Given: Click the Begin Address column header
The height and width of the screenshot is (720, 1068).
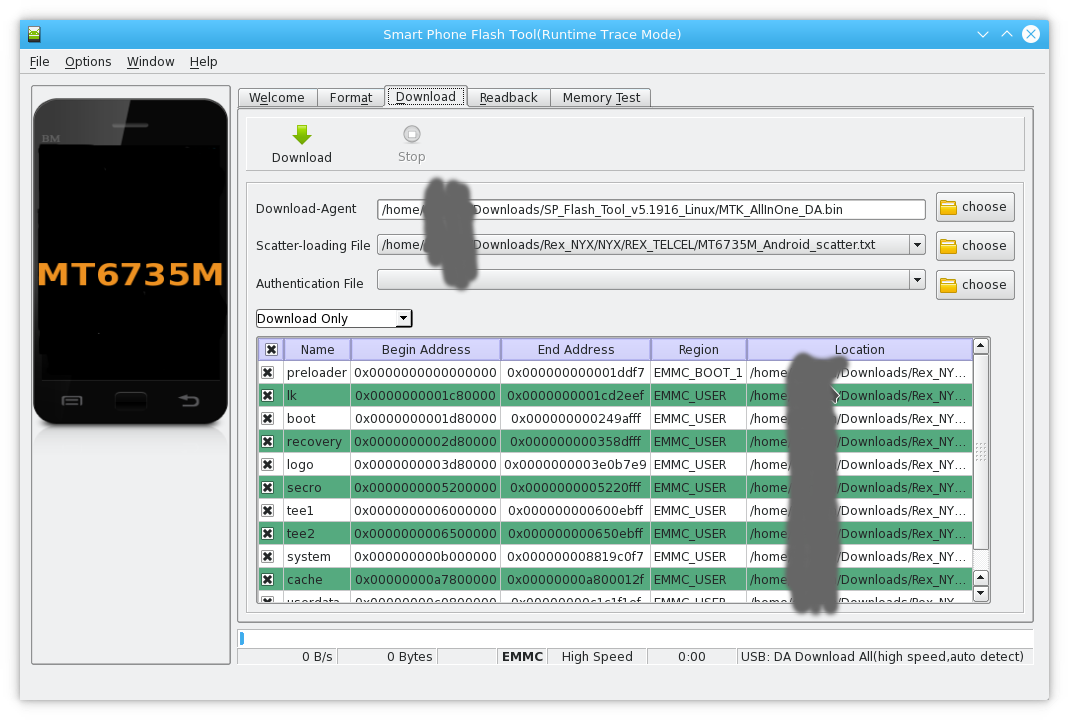Looking at the screenshot, I should tap(426, 349).
